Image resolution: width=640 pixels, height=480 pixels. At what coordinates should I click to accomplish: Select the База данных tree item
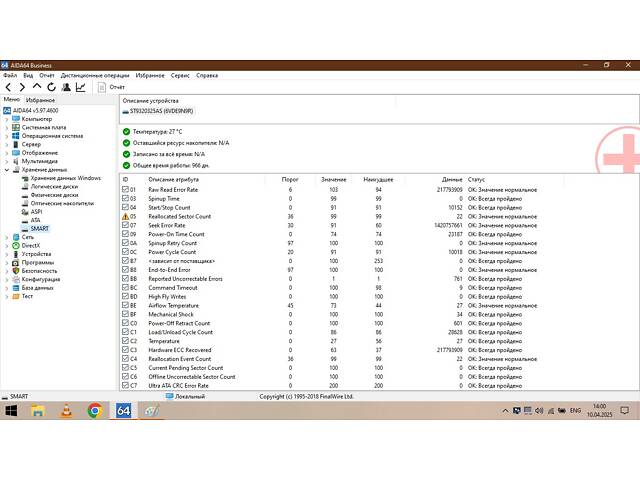pos(37,288)
